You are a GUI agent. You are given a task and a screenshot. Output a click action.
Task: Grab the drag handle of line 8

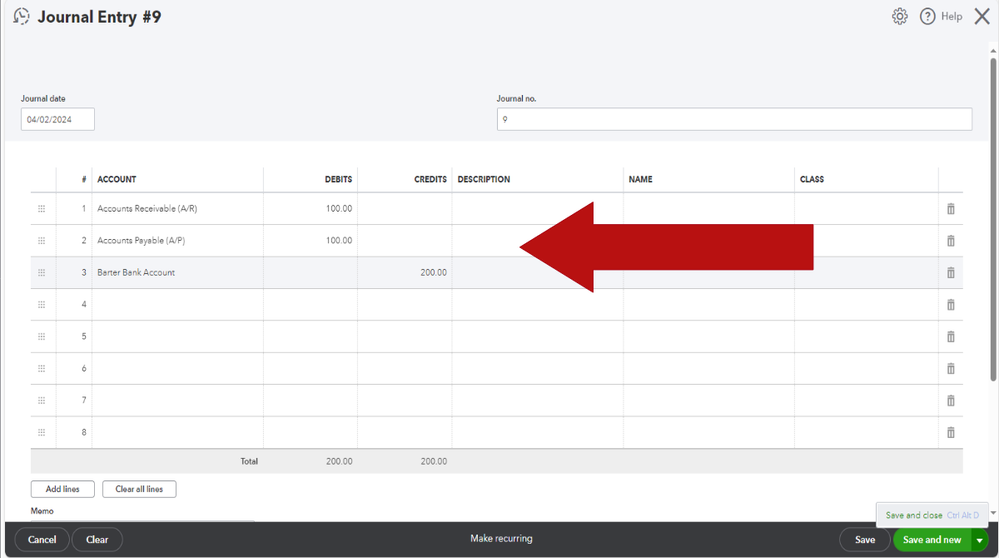pos(41,433)
